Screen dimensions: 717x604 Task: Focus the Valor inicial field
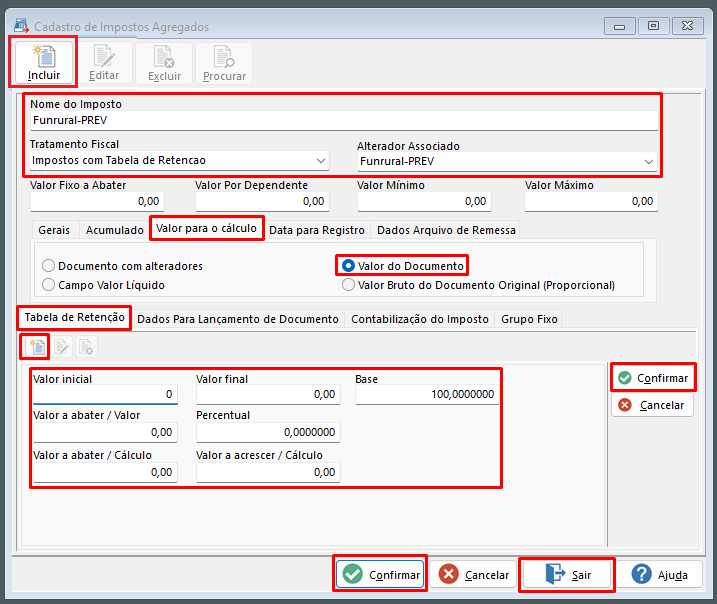click(x=105, y=395)
